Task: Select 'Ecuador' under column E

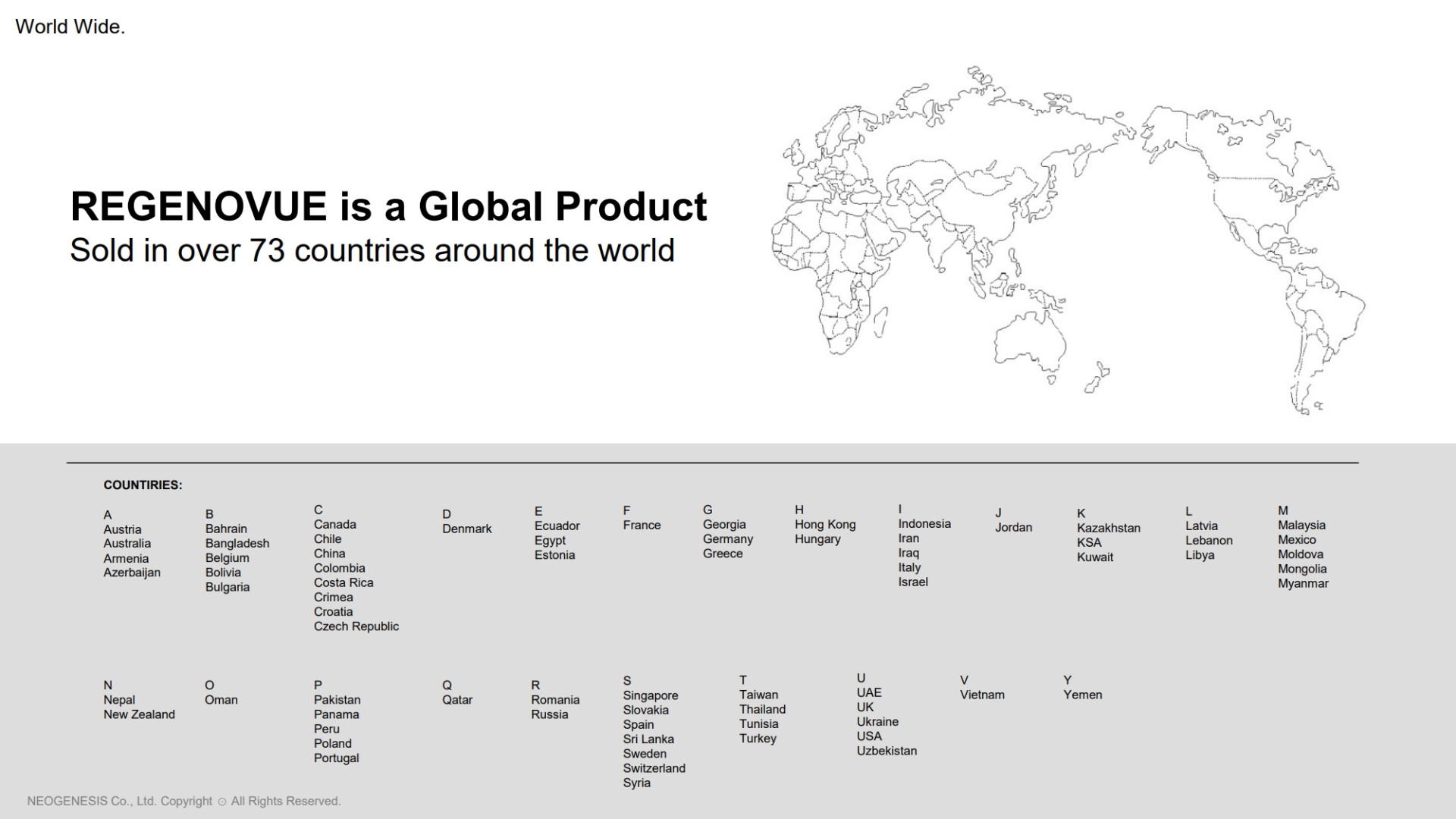Action: click(x=557, y=526)
